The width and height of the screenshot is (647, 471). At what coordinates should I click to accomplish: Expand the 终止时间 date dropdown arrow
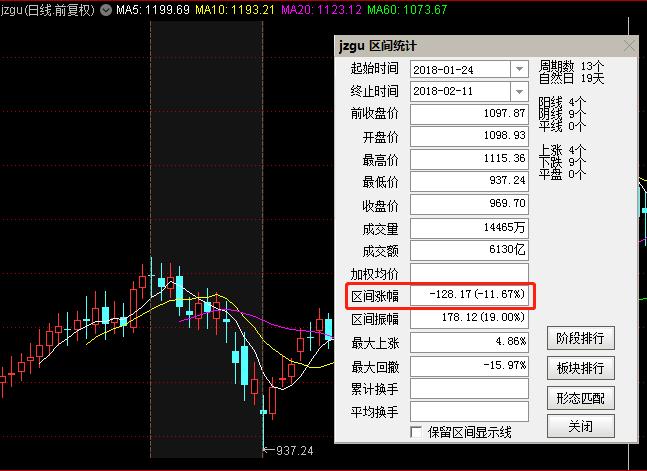point(519,91)
